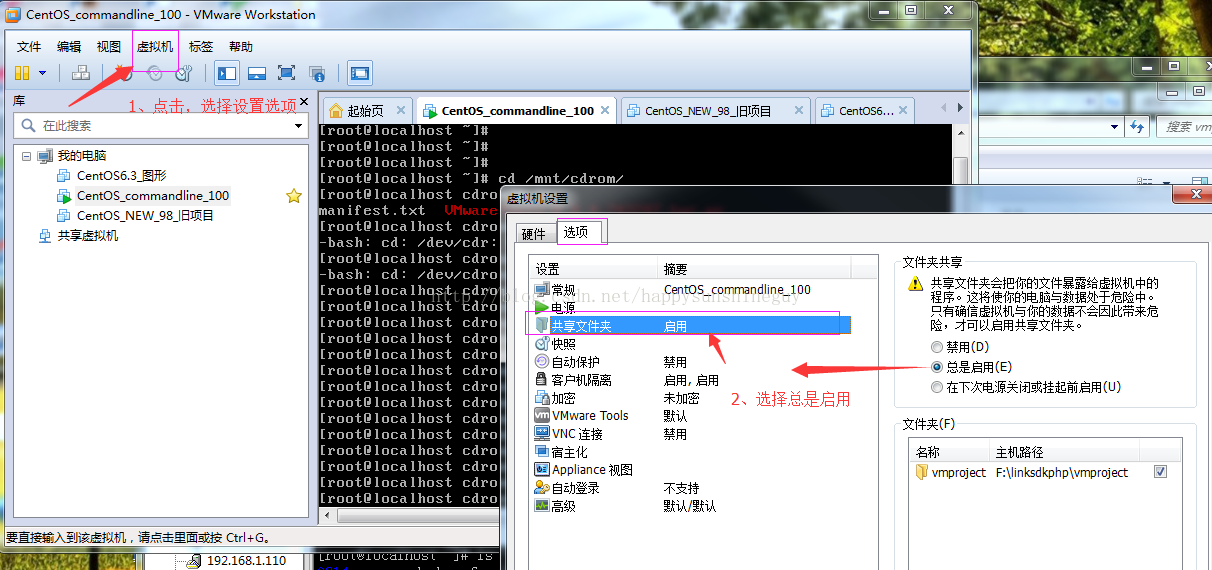Select 在下次电源关闭或挂起前启用(U) radio button

tap(936, 387)
